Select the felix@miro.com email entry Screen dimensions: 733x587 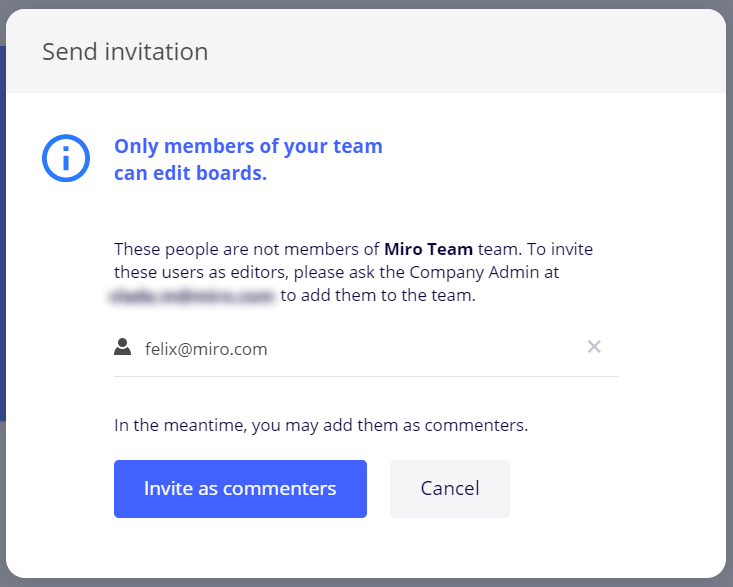pyautogui.click(x=206, y=349)
